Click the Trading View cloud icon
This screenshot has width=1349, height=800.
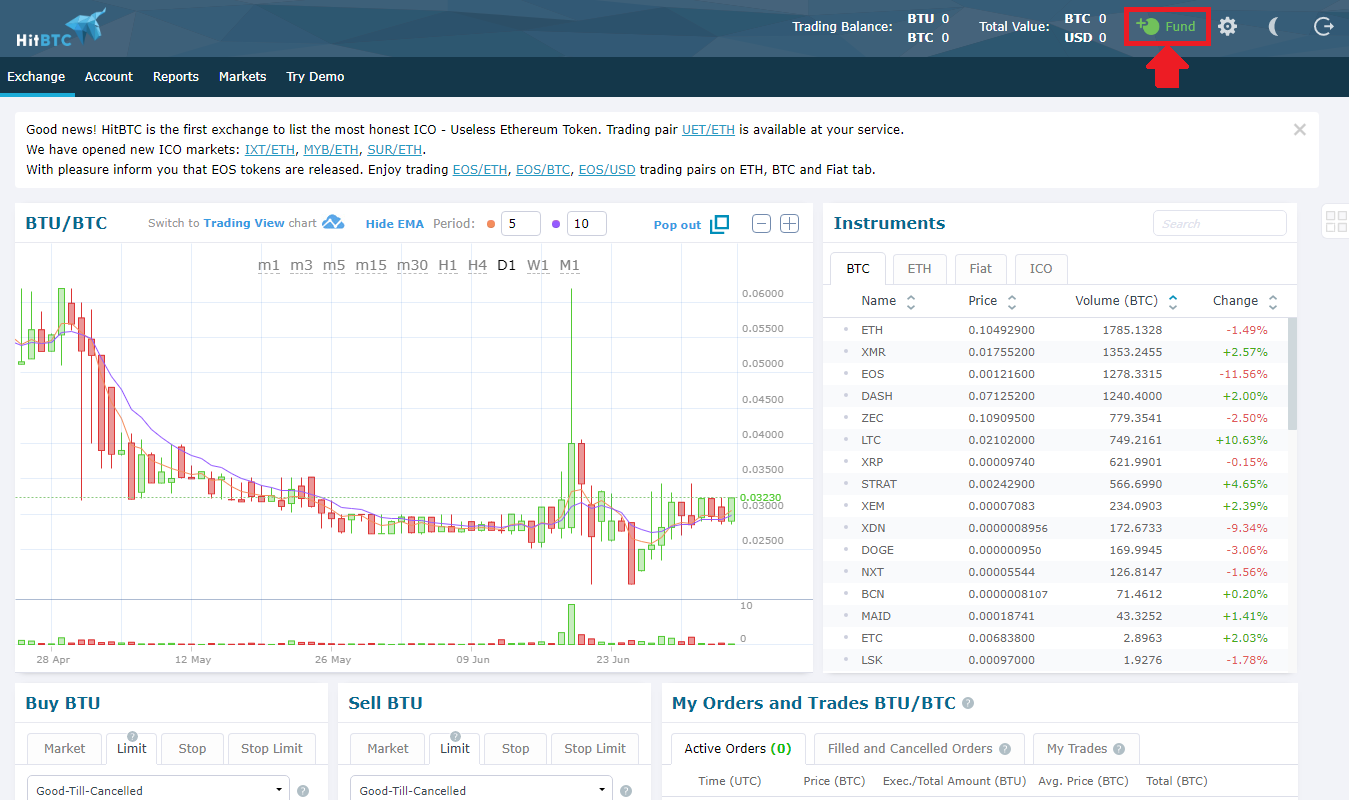tap(333, 222)
